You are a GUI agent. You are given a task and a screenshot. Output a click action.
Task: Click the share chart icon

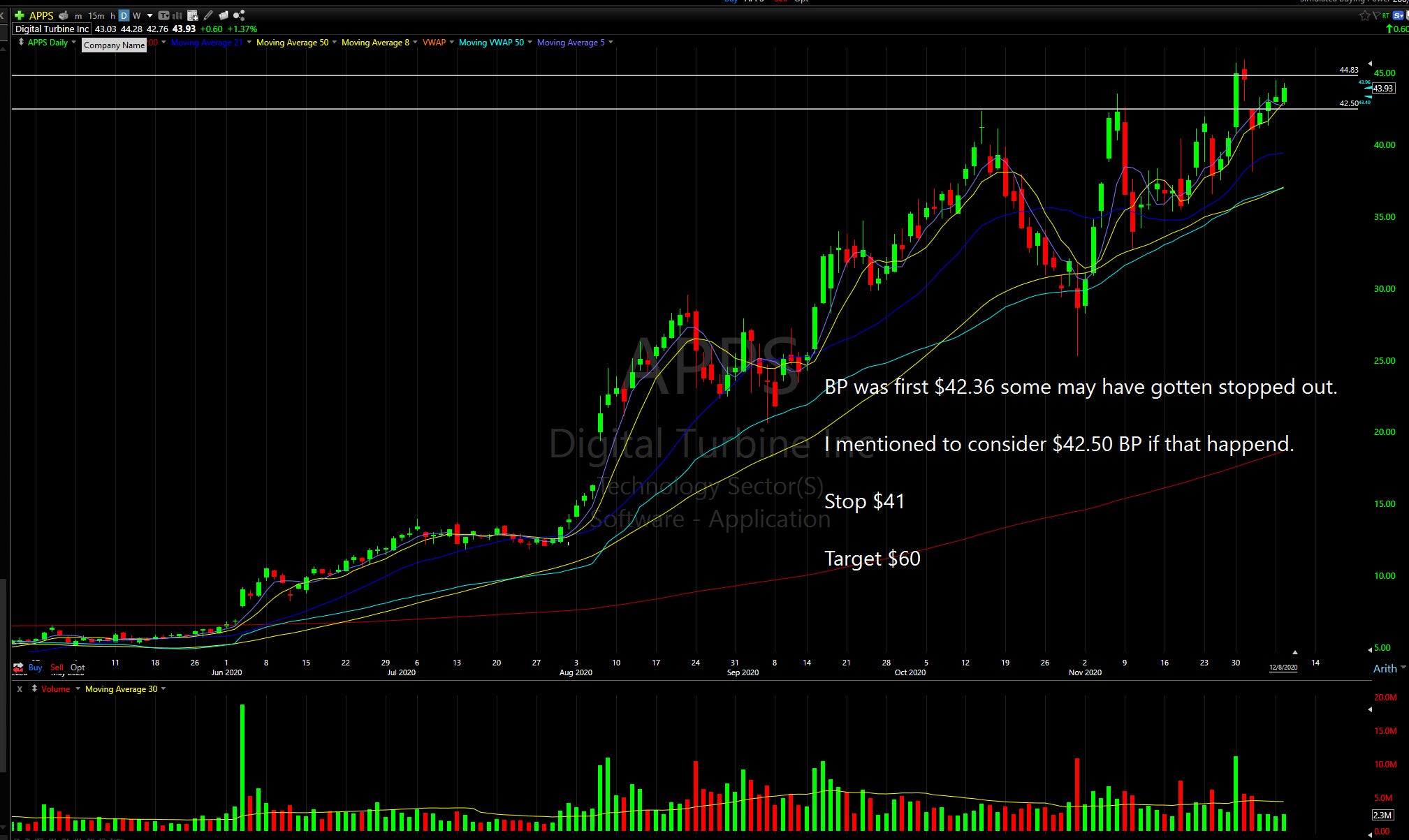(239, 15)
